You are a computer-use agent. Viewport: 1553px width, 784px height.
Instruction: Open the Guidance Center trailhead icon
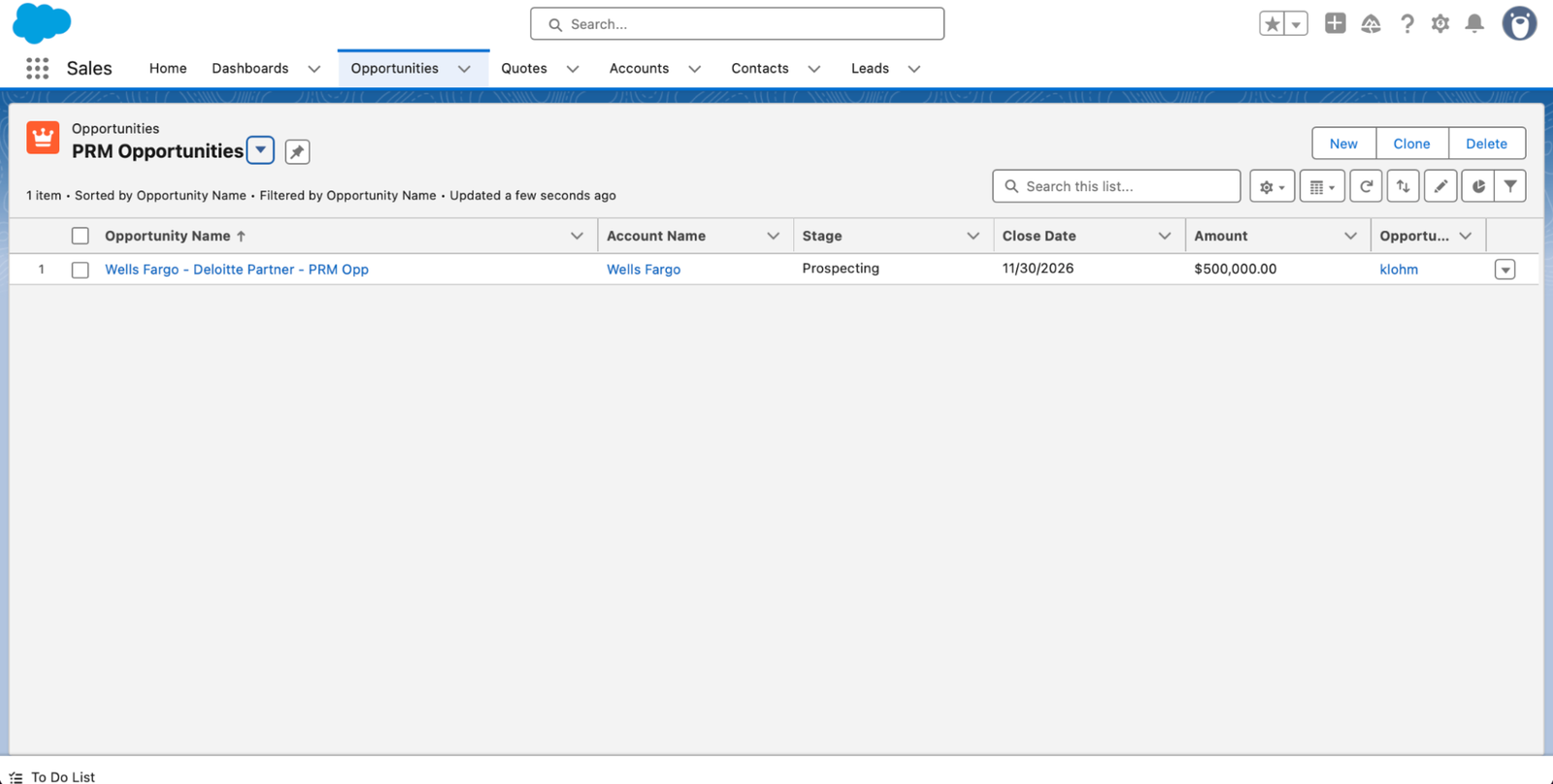click(1371, 24)
